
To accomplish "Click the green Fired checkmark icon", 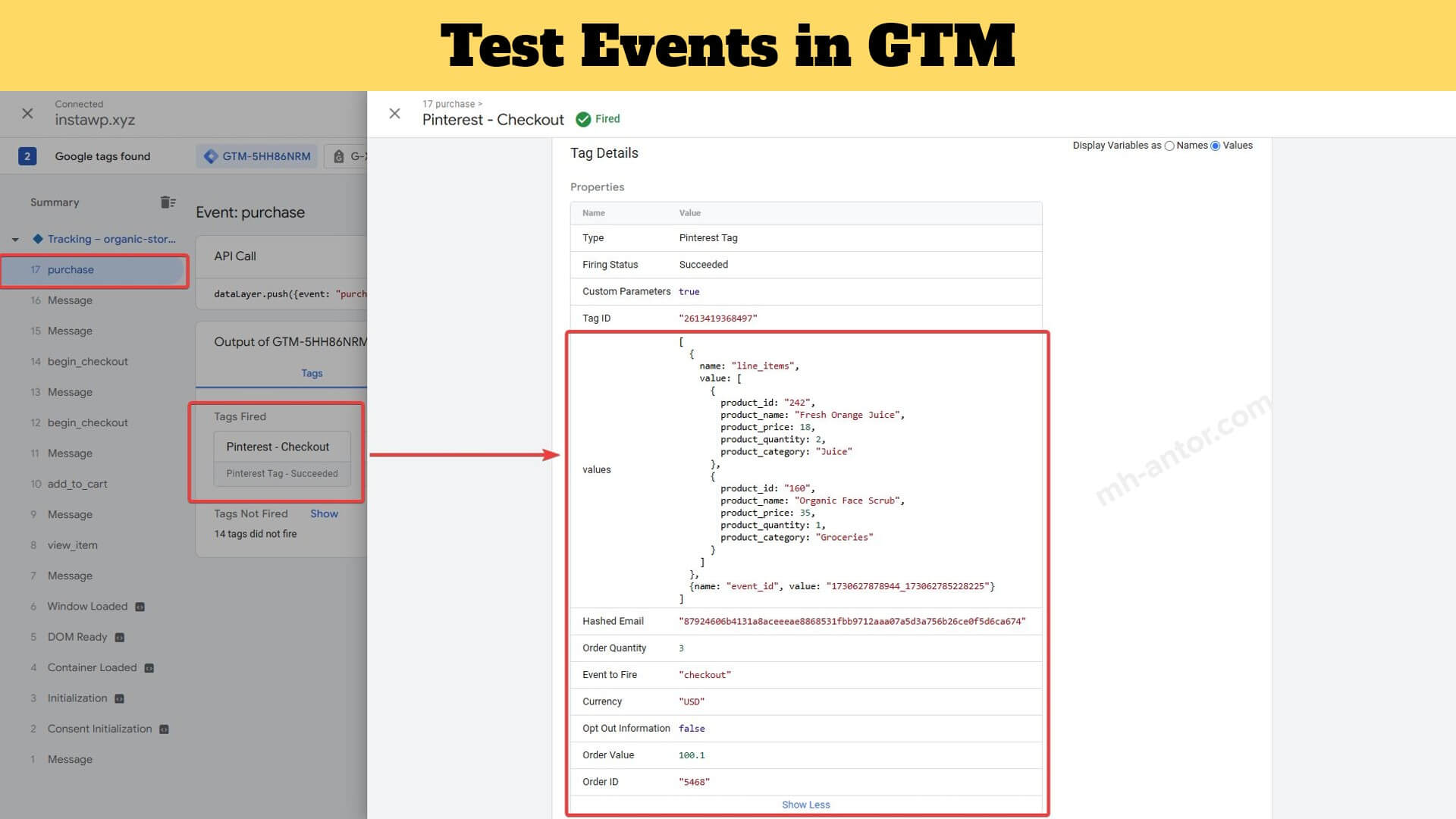I will [583, 119].
